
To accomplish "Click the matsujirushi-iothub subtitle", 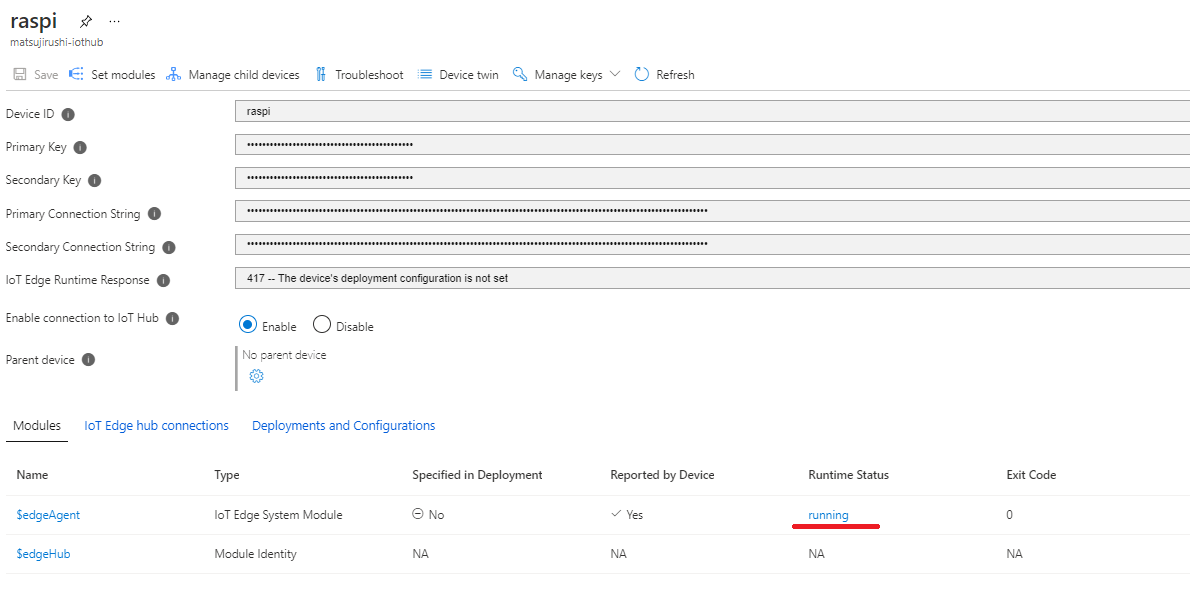I will [56, 43].
